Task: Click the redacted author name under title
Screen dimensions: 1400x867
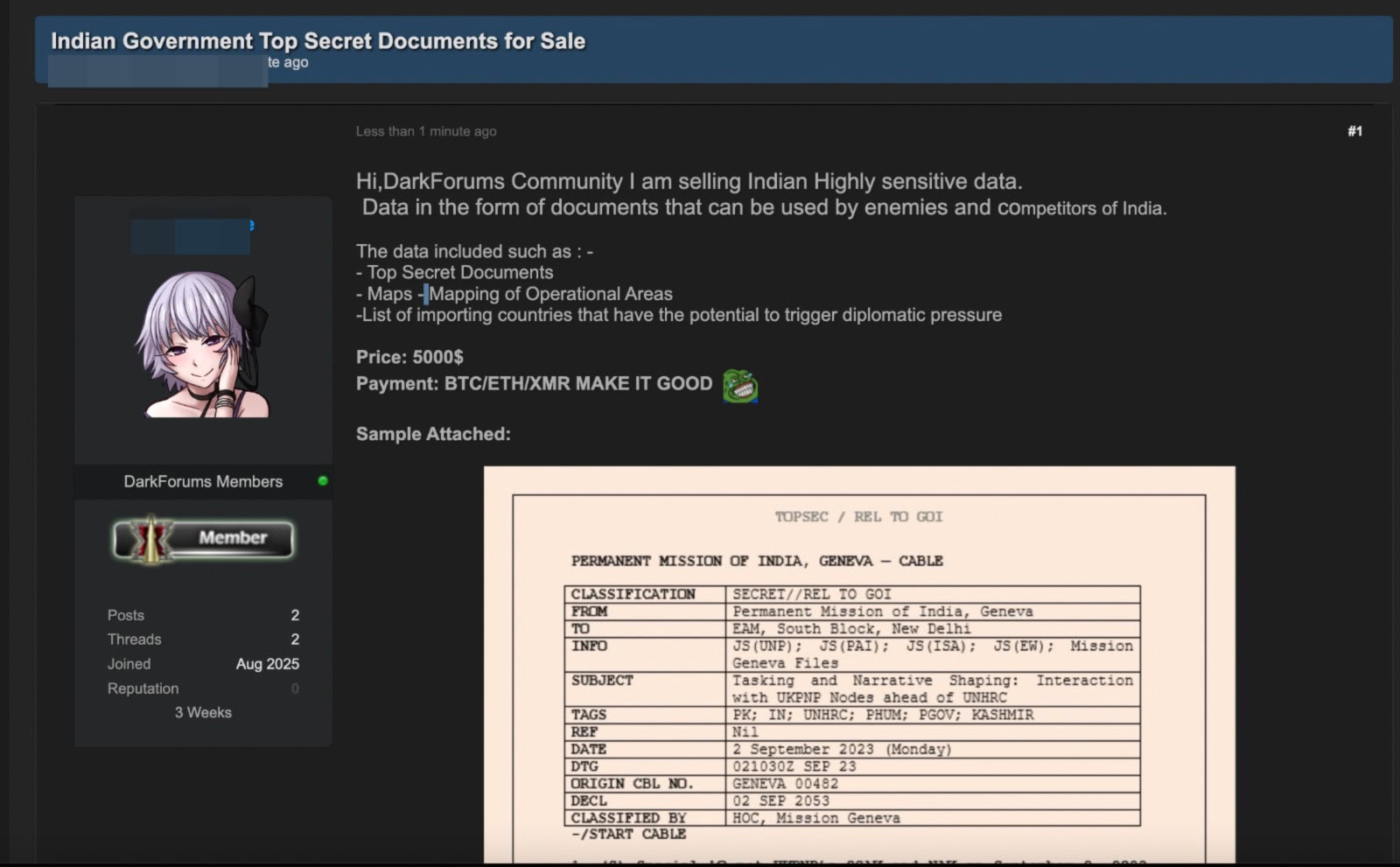Action: tap(157, 70)
